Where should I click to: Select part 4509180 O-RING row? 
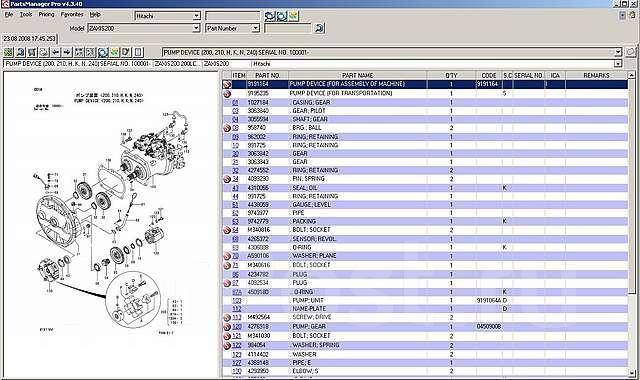[425, 292]
